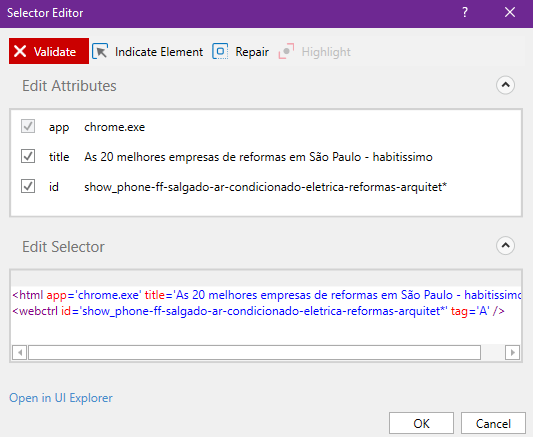Click the red Validate button

coord(49,51)
